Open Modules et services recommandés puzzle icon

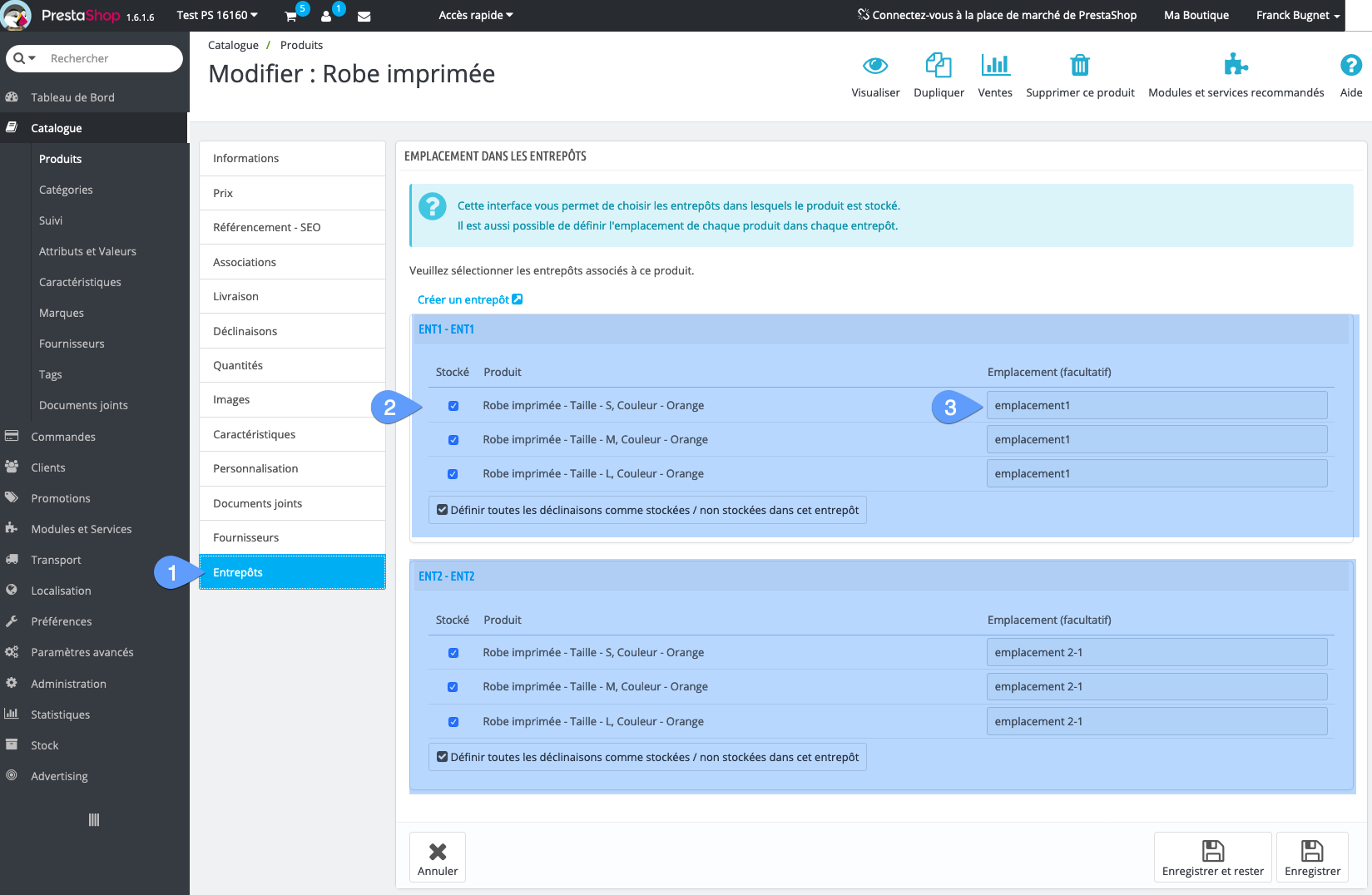(1236, 66)
